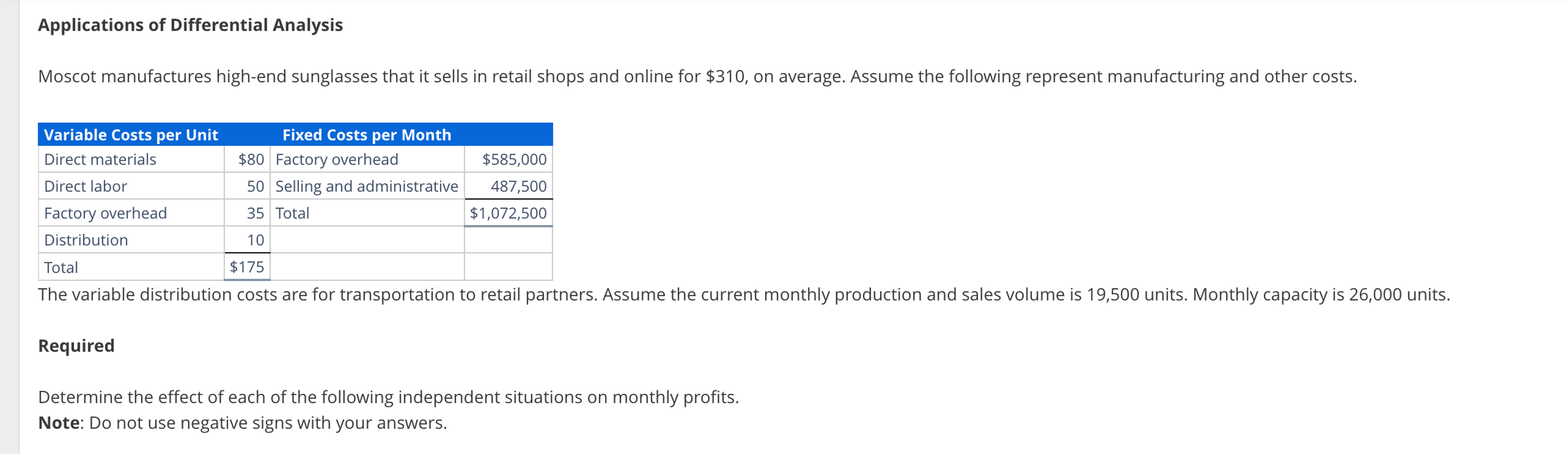Select the Fixed Costs per Month header
Image resolution: width=1568 pixels, height=454 pixels.
point(366,134)
